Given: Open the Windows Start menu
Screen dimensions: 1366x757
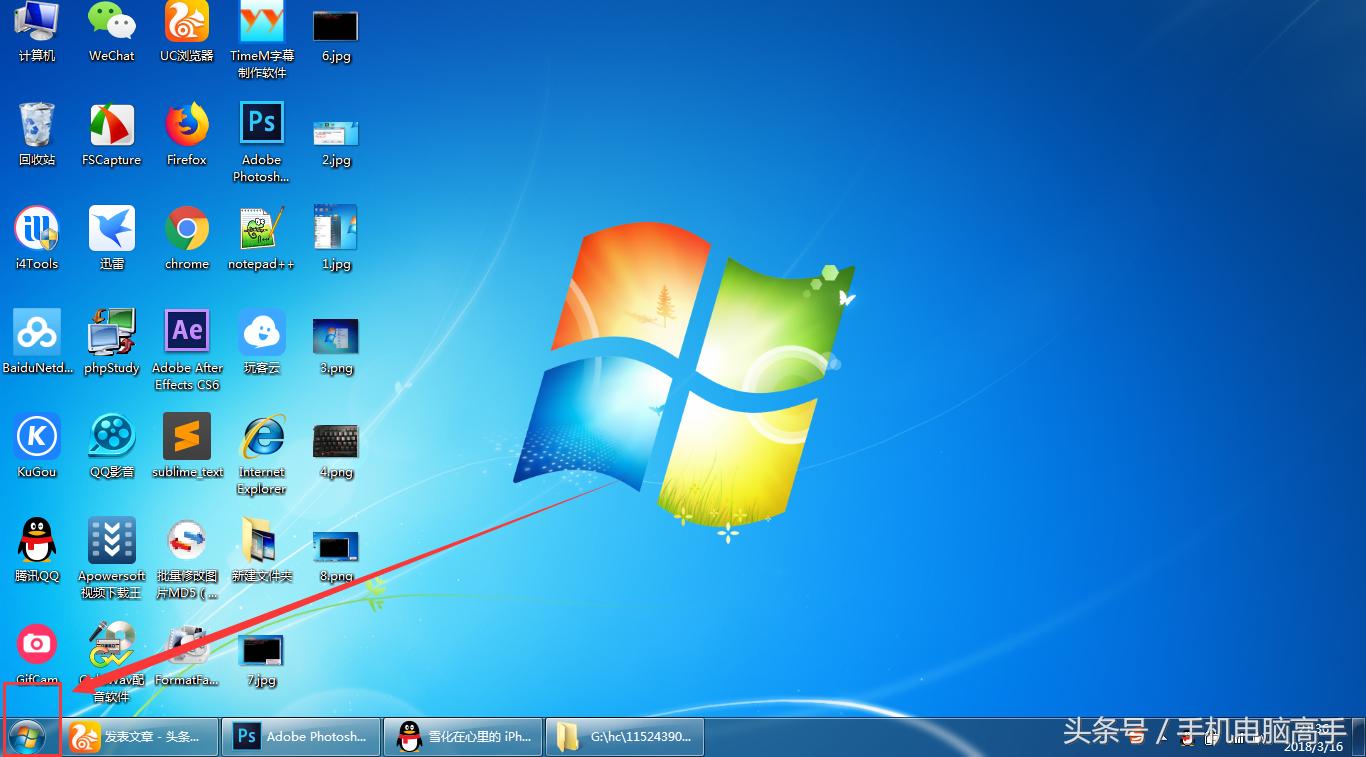Looking at the screenshot, I should click(x=27, y=737).
